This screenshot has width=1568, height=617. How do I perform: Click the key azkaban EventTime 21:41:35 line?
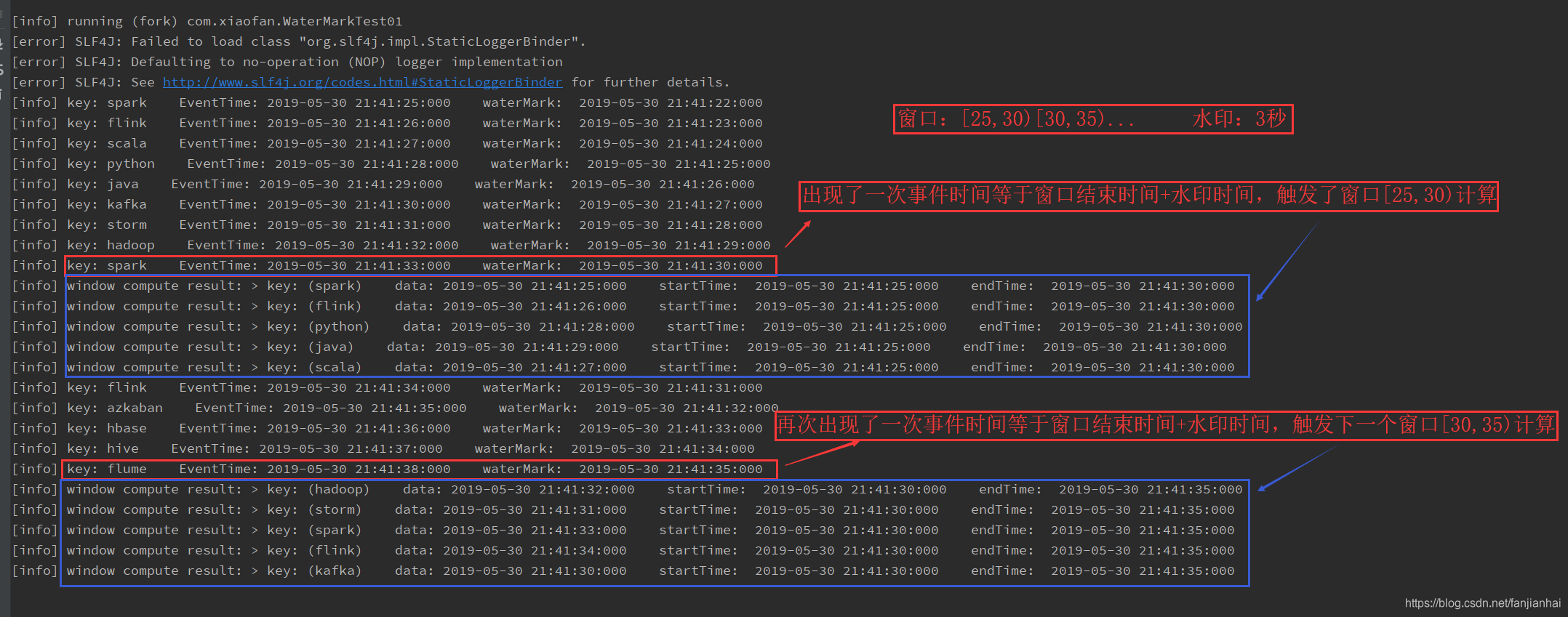tap(396, 408)
